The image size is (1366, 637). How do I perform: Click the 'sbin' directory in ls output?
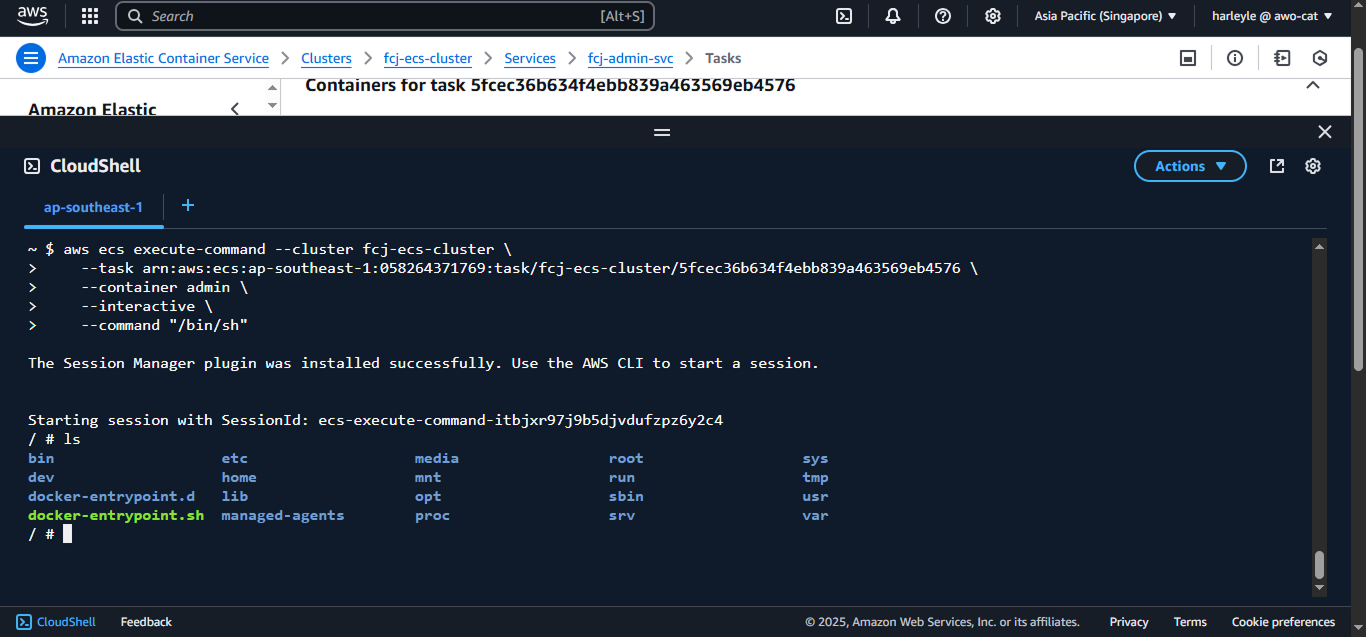coord(626,496)
